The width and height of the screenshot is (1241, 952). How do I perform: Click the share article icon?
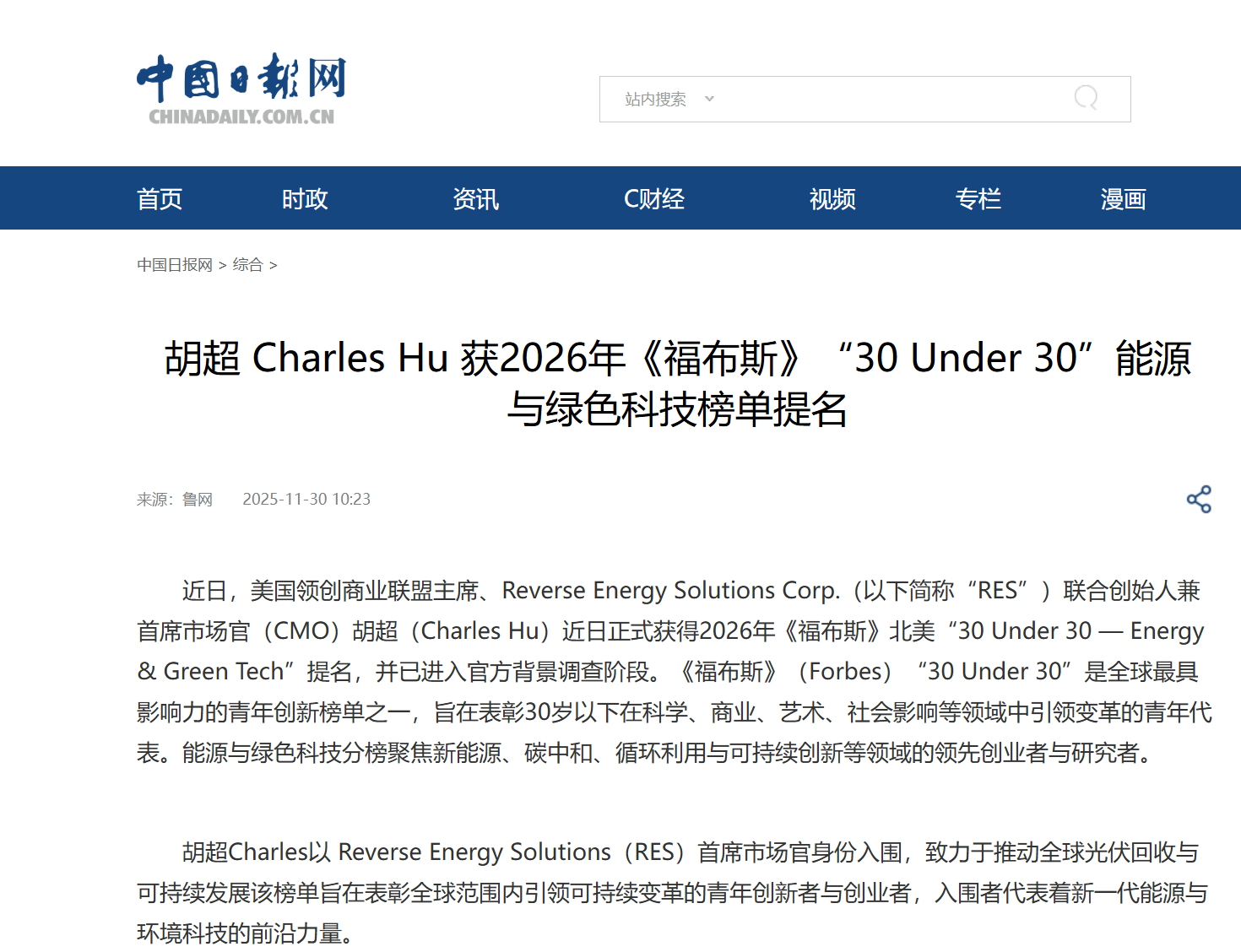tap(1199, 499)
